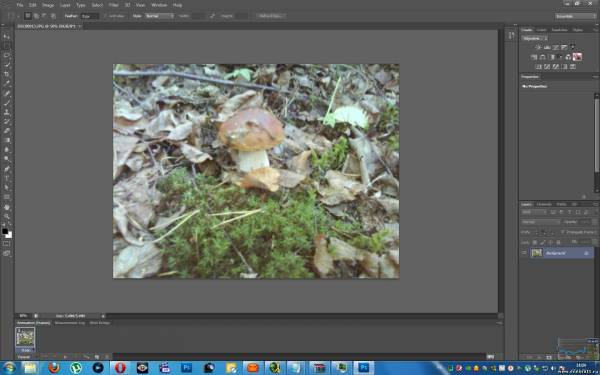The image size is (600, 375).
Task: Select the Zoom tool in toolbox
Action: coord(7,217)
